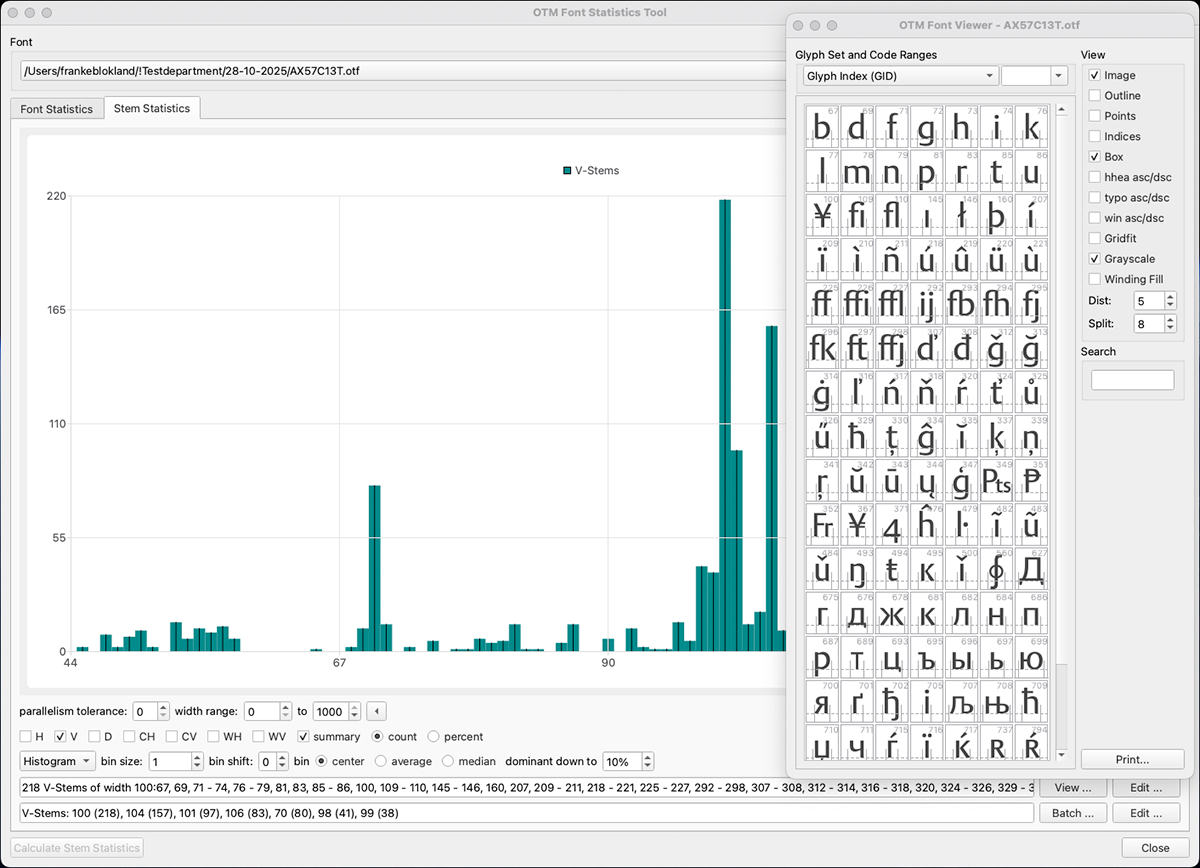The image size is (1200, 868).
Task: Open the Glyph Index (GID) dropdown
Action: pyautogui.click(x=898, y=75)
